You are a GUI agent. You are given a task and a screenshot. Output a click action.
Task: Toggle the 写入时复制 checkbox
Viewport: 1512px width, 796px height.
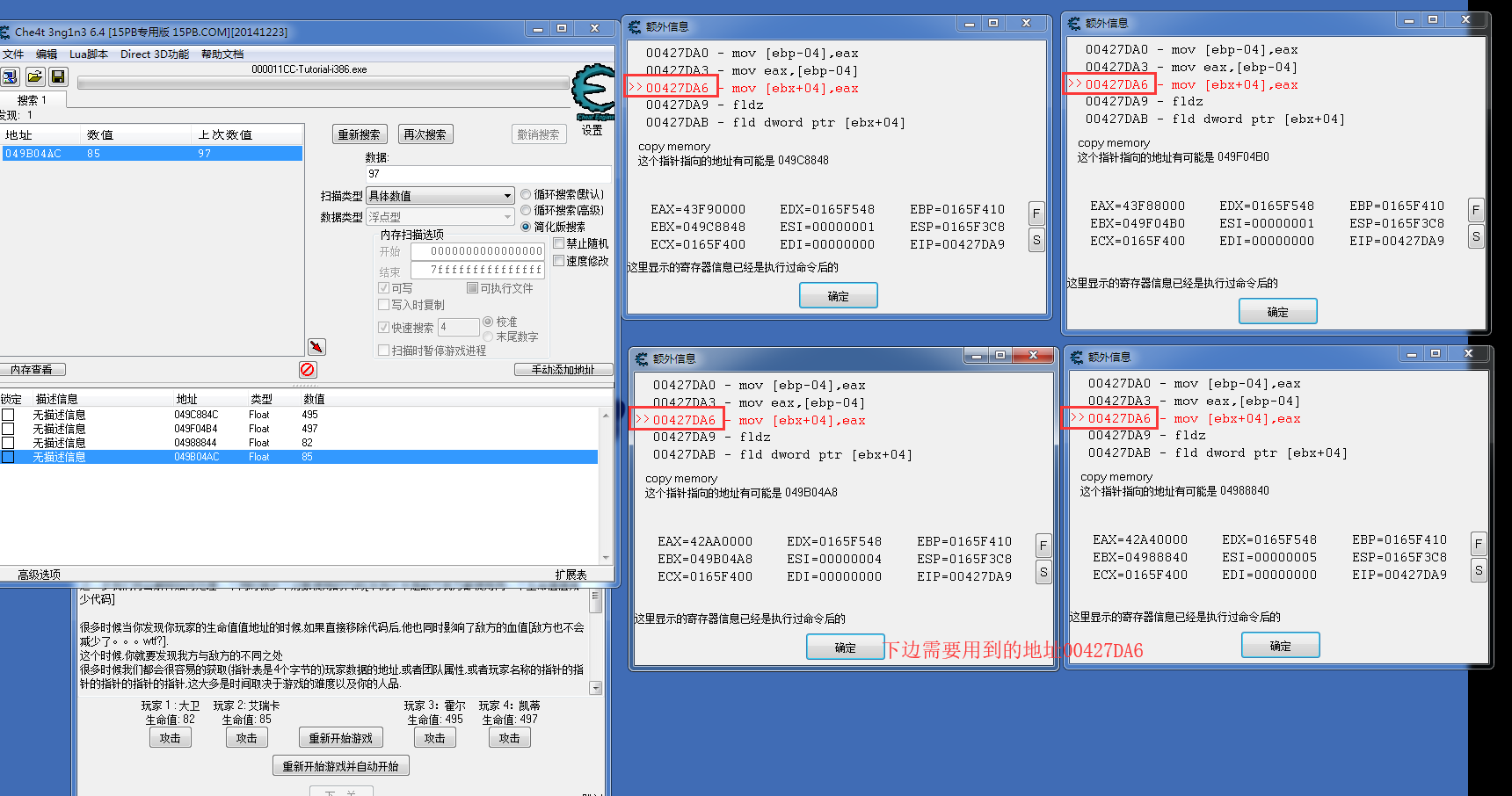click(x=383, y=305)
